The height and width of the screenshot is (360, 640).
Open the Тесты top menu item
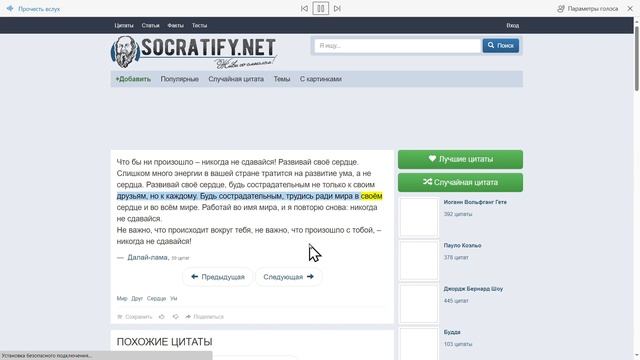199,25
